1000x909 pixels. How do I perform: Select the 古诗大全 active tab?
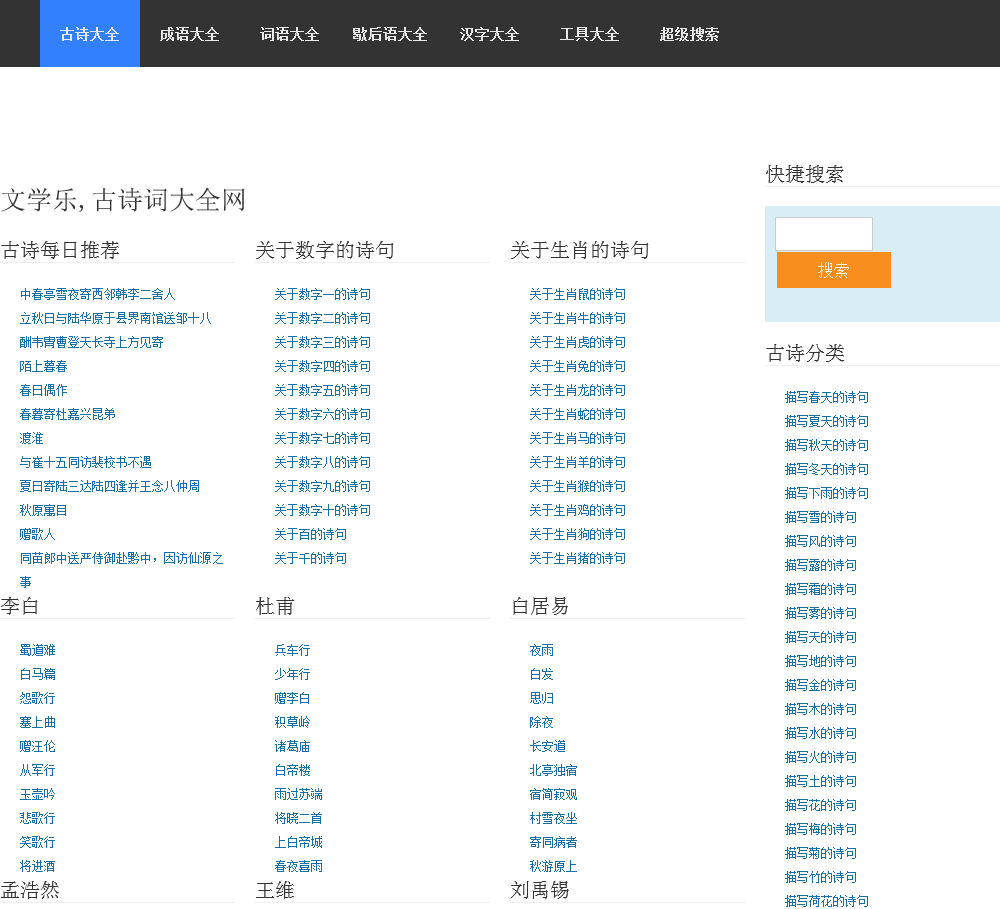[90, 34]
